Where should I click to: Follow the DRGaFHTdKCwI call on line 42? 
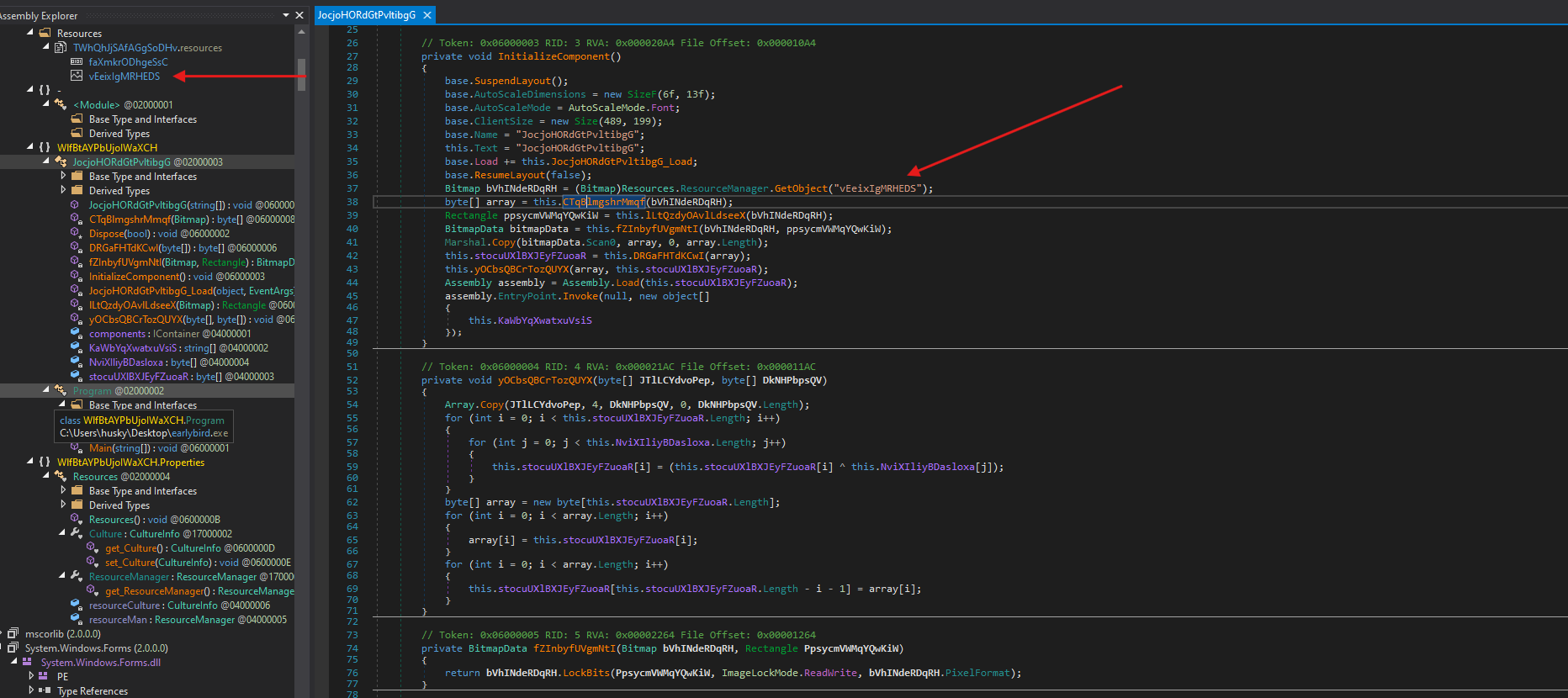pyautogui.click(x=669, y=256)
